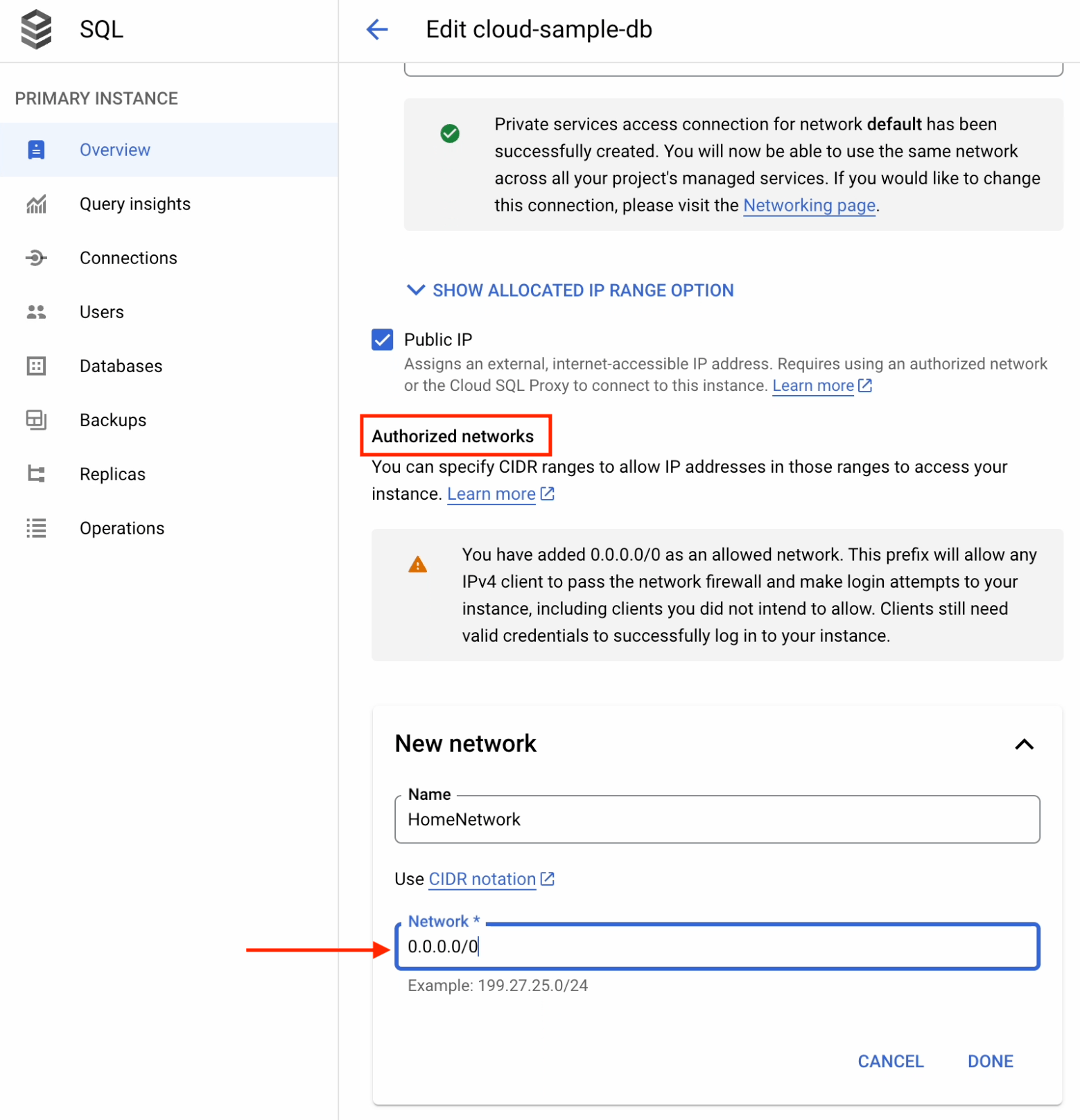Click the Users people icon

click(36, 312)
